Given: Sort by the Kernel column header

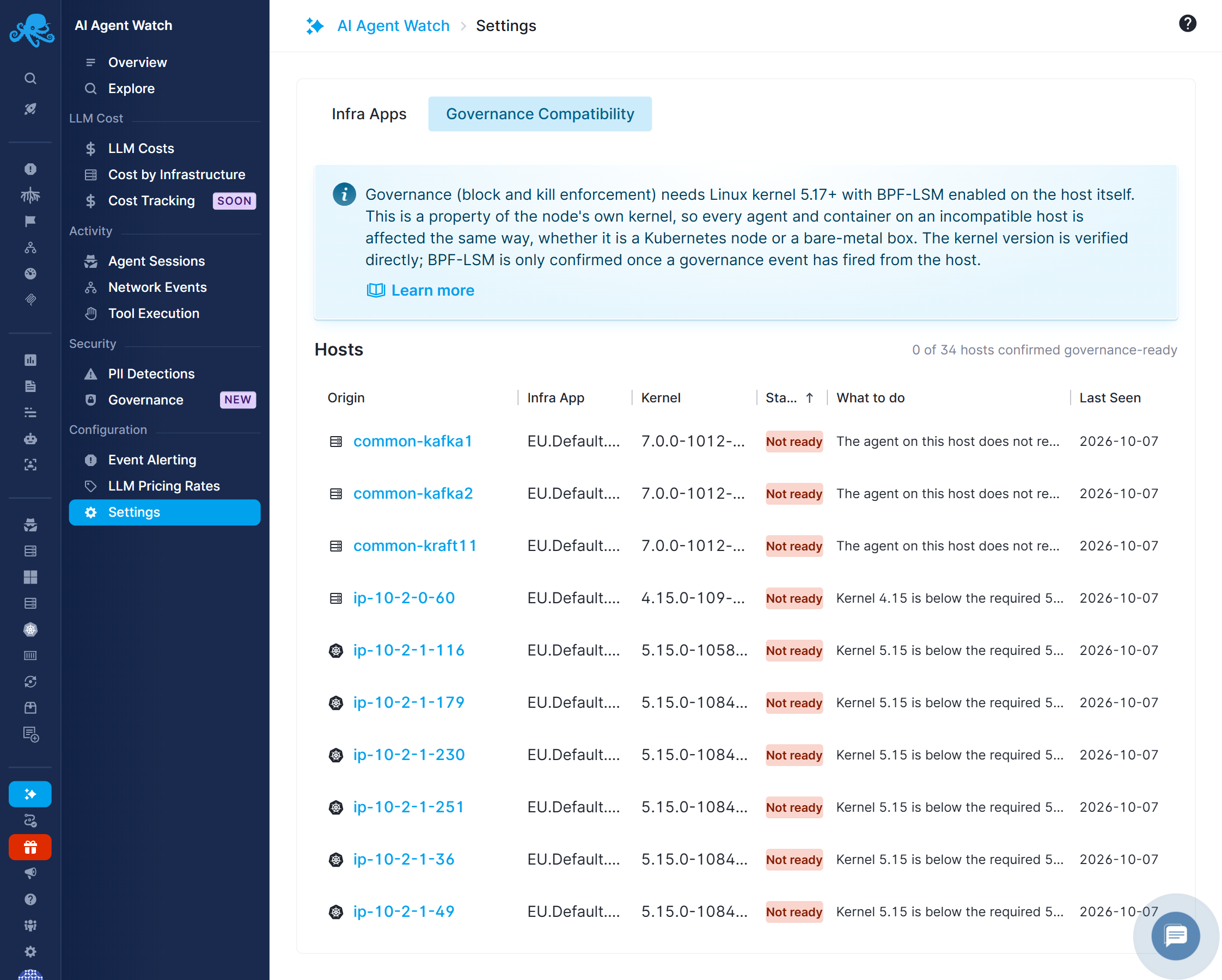Looking at the screenshot, I should [661, 398].
